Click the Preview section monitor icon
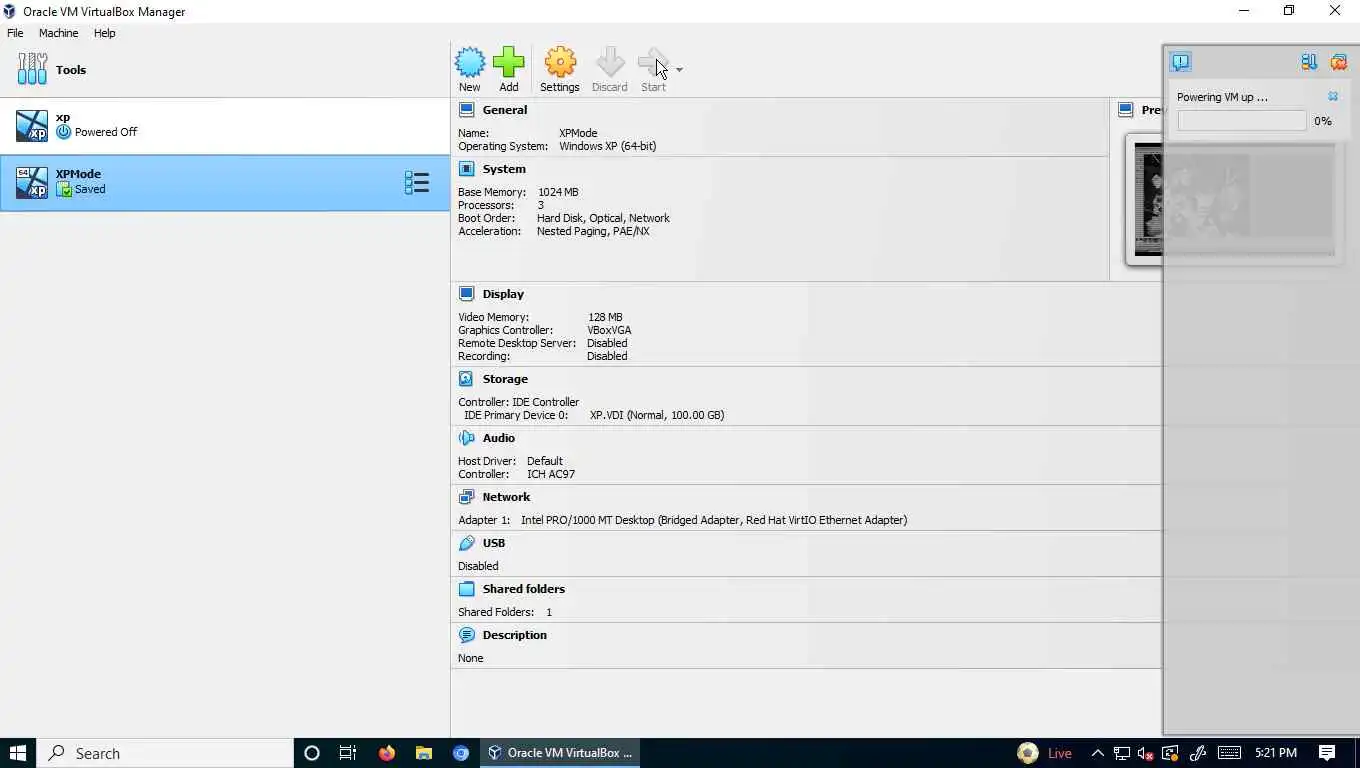 [1126, 110]
